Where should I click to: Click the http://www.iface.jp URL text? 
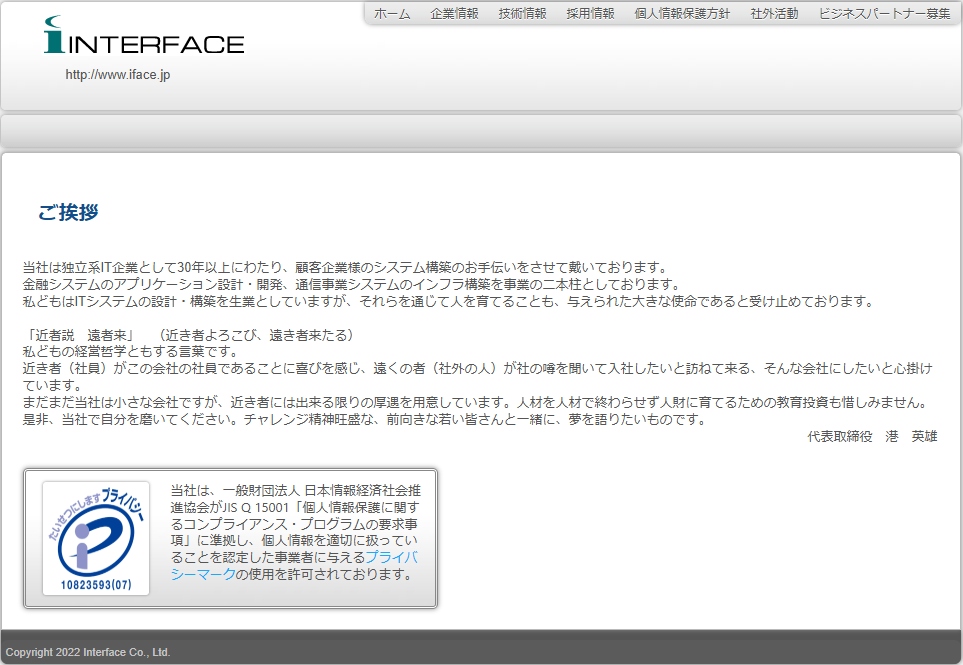click(117, 75)
